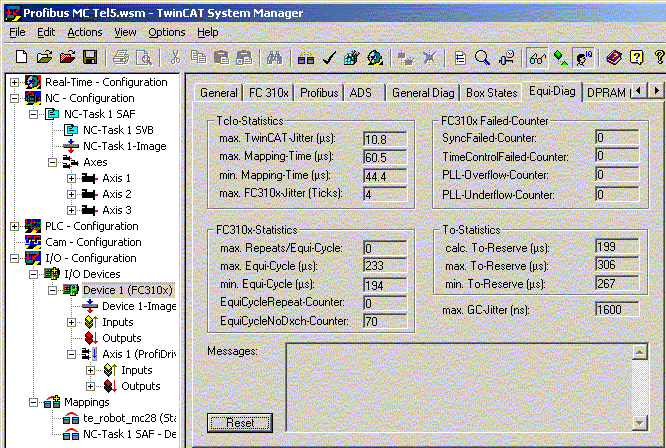The height and width of the screenshot is (448, 666).
Task: Select the yellow Inputs icon under Device 1
Action: pyautogui.click(x=91, y=322)
